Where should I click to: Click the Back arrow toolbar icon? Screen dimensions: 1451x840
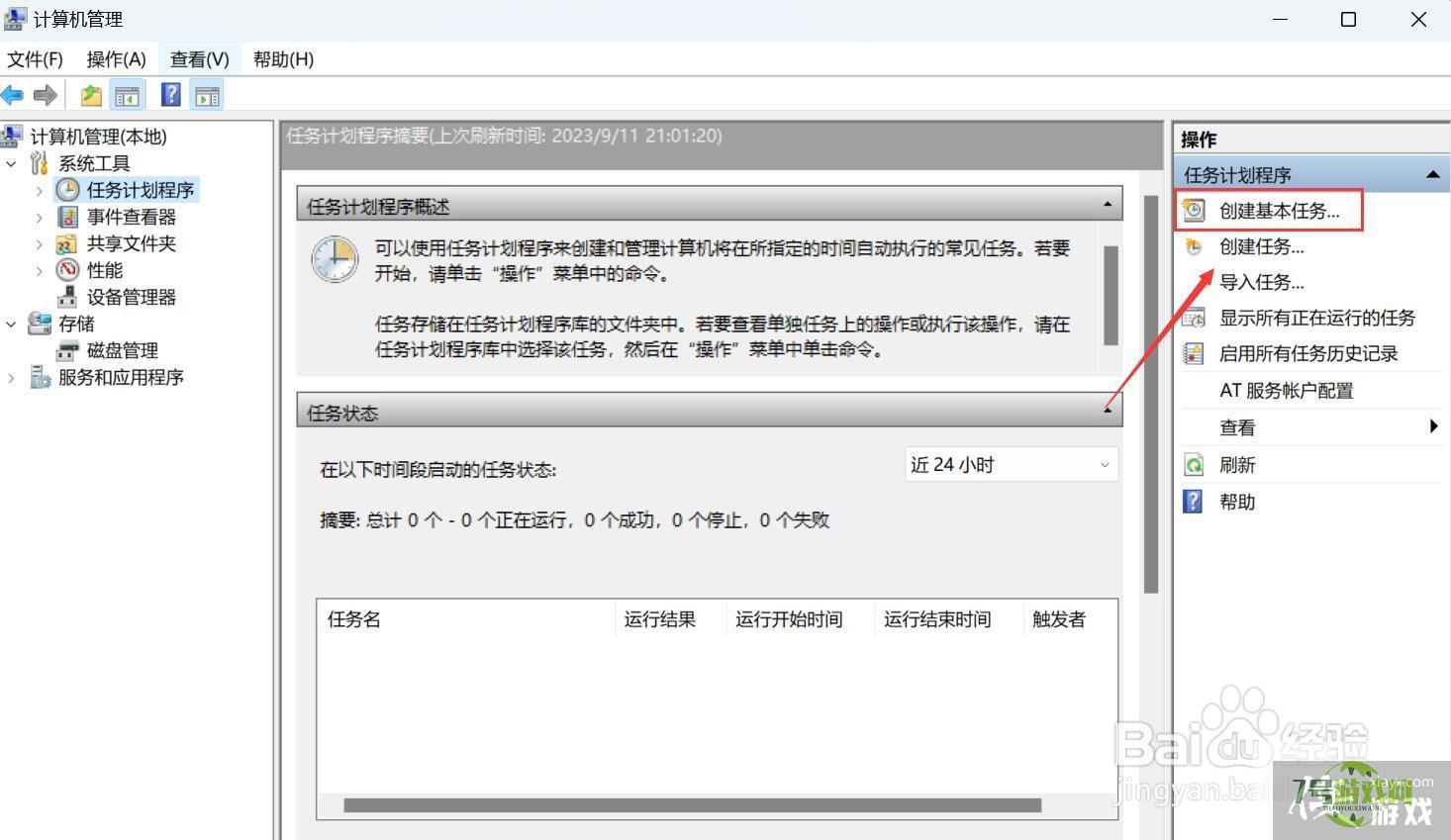point(13,96)
